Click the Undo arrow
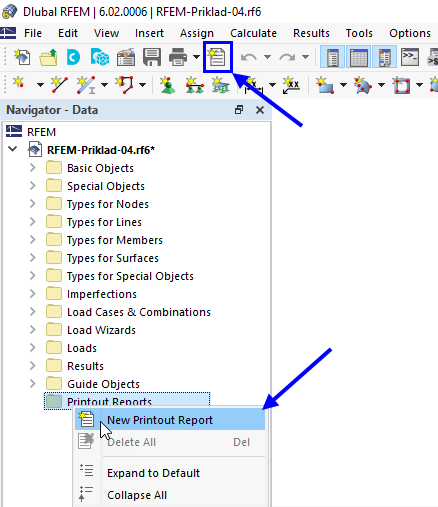Image resolution: width=438 pixels, height=507 pixels. click(249, 57)
